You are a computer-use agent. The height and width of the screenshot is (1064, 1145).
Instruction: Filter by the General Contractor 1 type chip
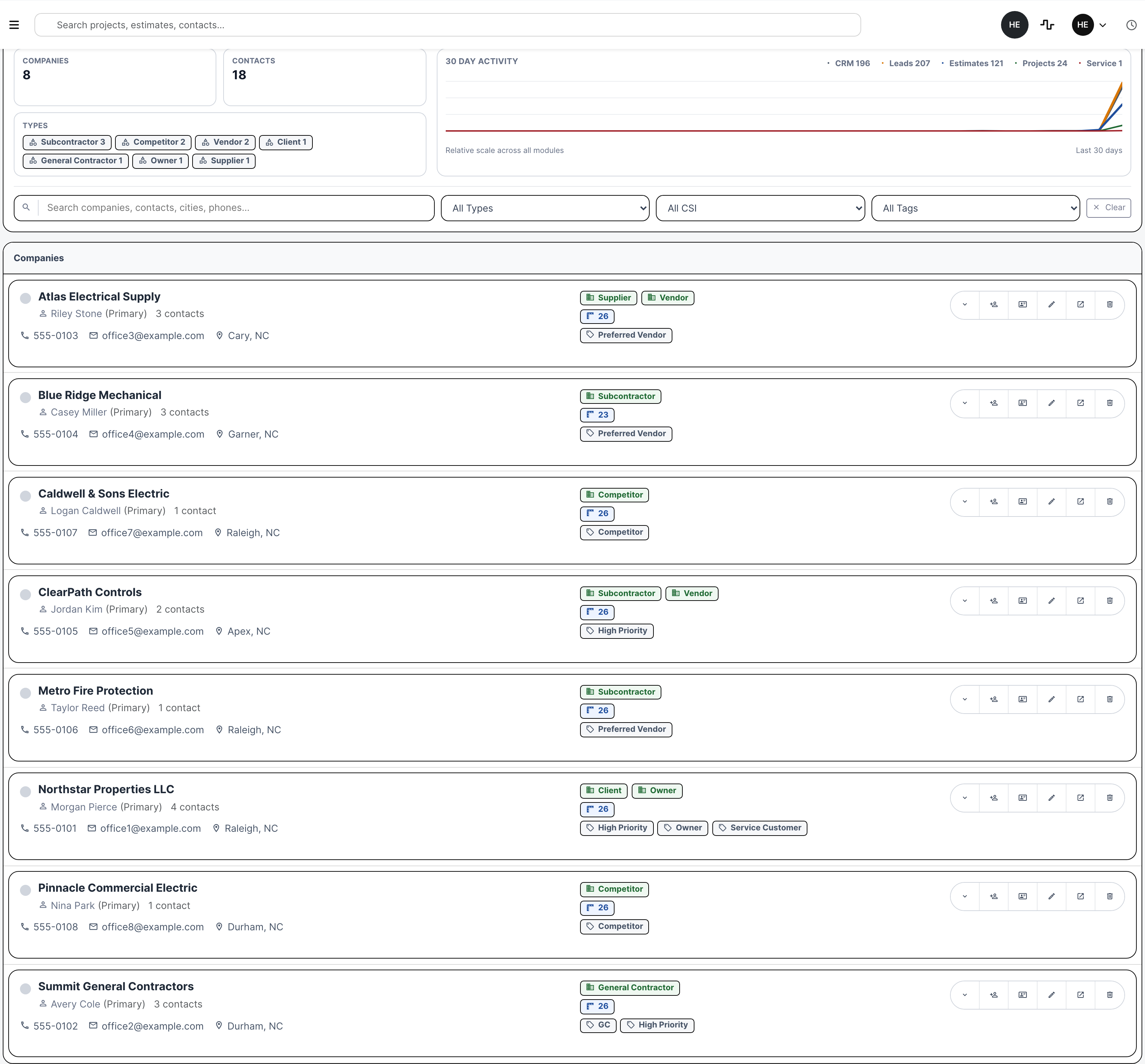[75, 161]
